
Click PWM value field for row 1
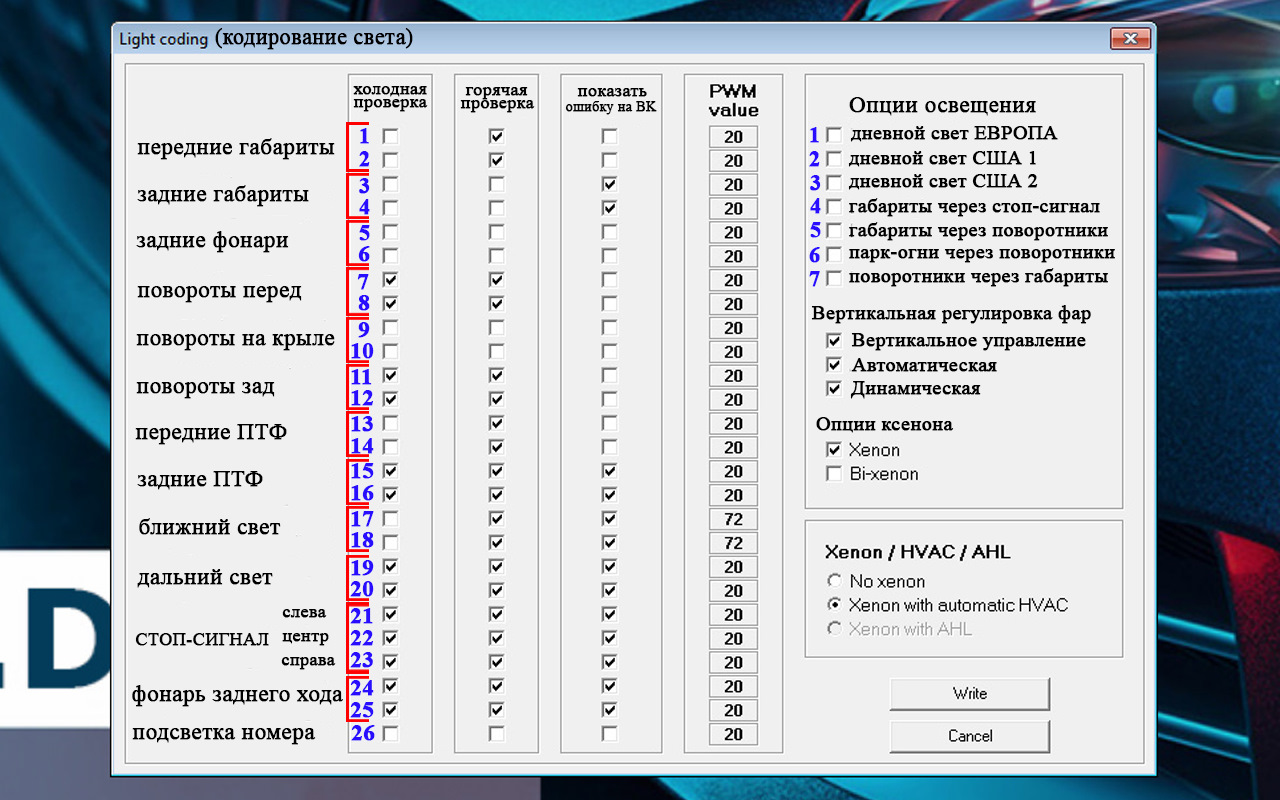(733, 137)
